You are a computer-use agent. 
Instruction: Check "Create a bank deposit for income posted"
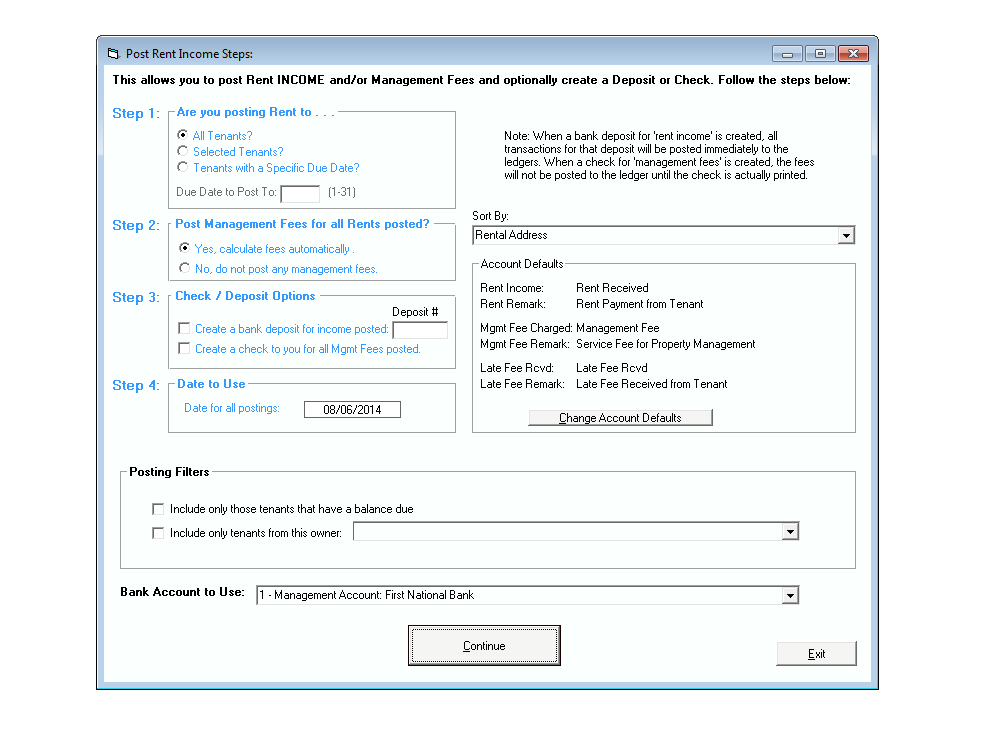(x=184, y=328)
